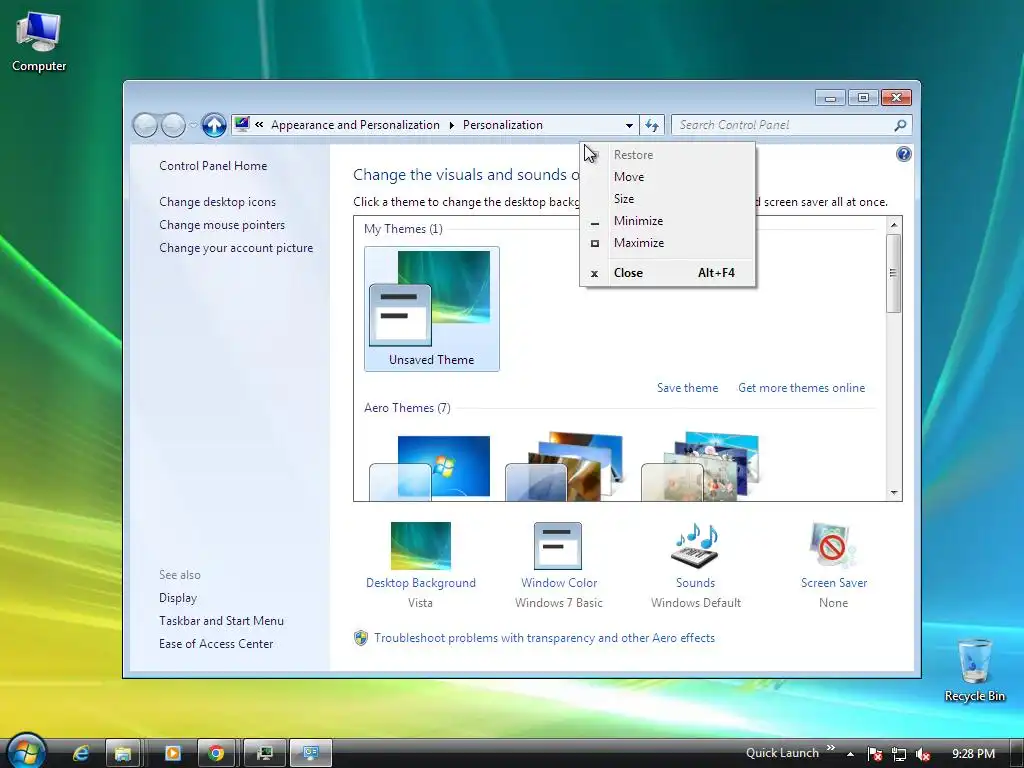1024x768 pixels.
Task: Click the Windows Start orb
Action: [x=26, y=752]
